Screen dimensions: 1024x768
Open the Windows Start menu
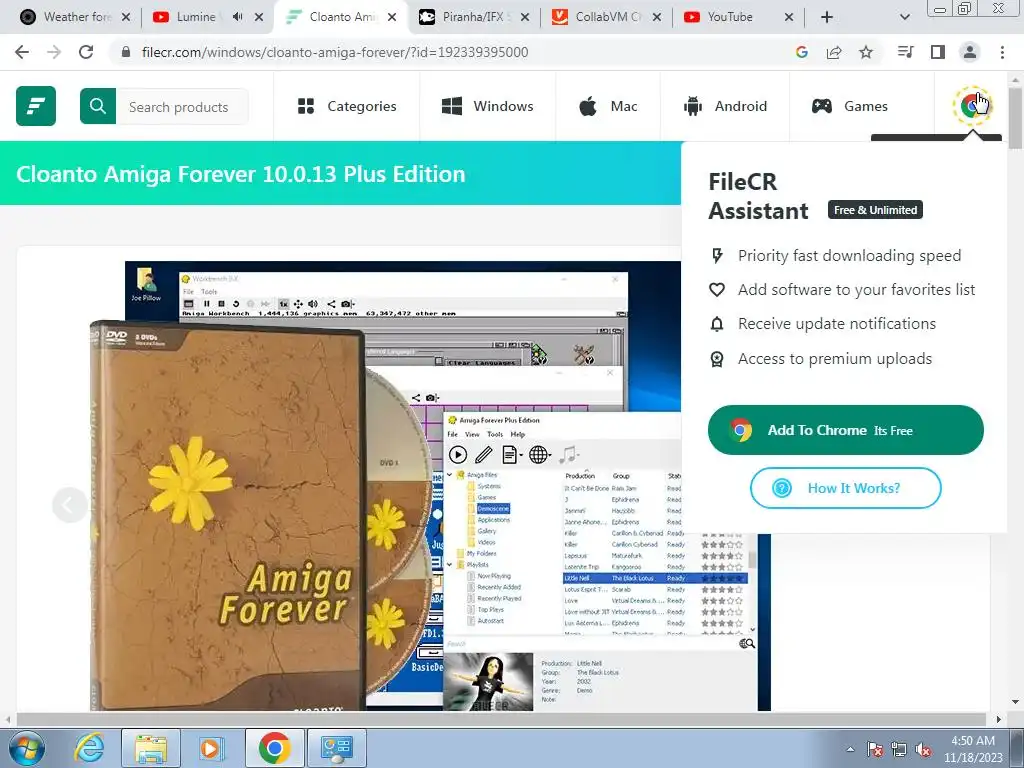[x=27, y=748]
